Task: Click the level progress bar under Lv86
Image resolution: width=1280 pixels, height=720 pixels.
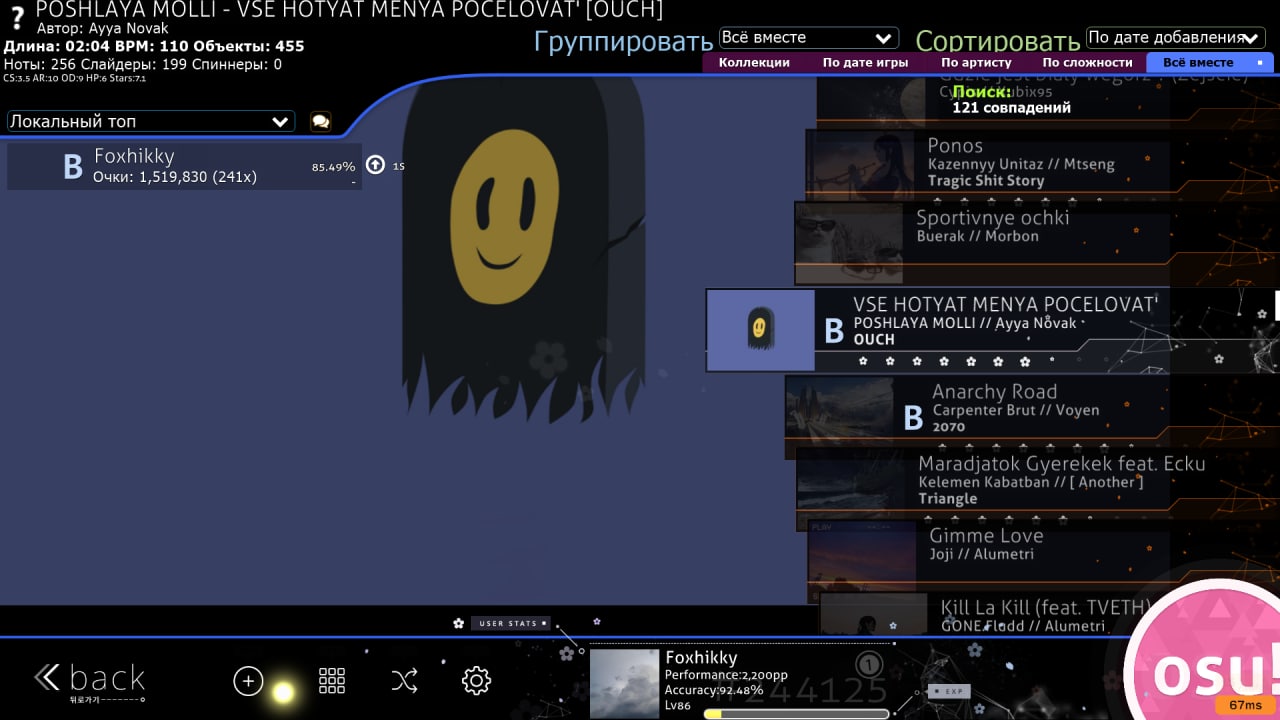Action: 796,714
